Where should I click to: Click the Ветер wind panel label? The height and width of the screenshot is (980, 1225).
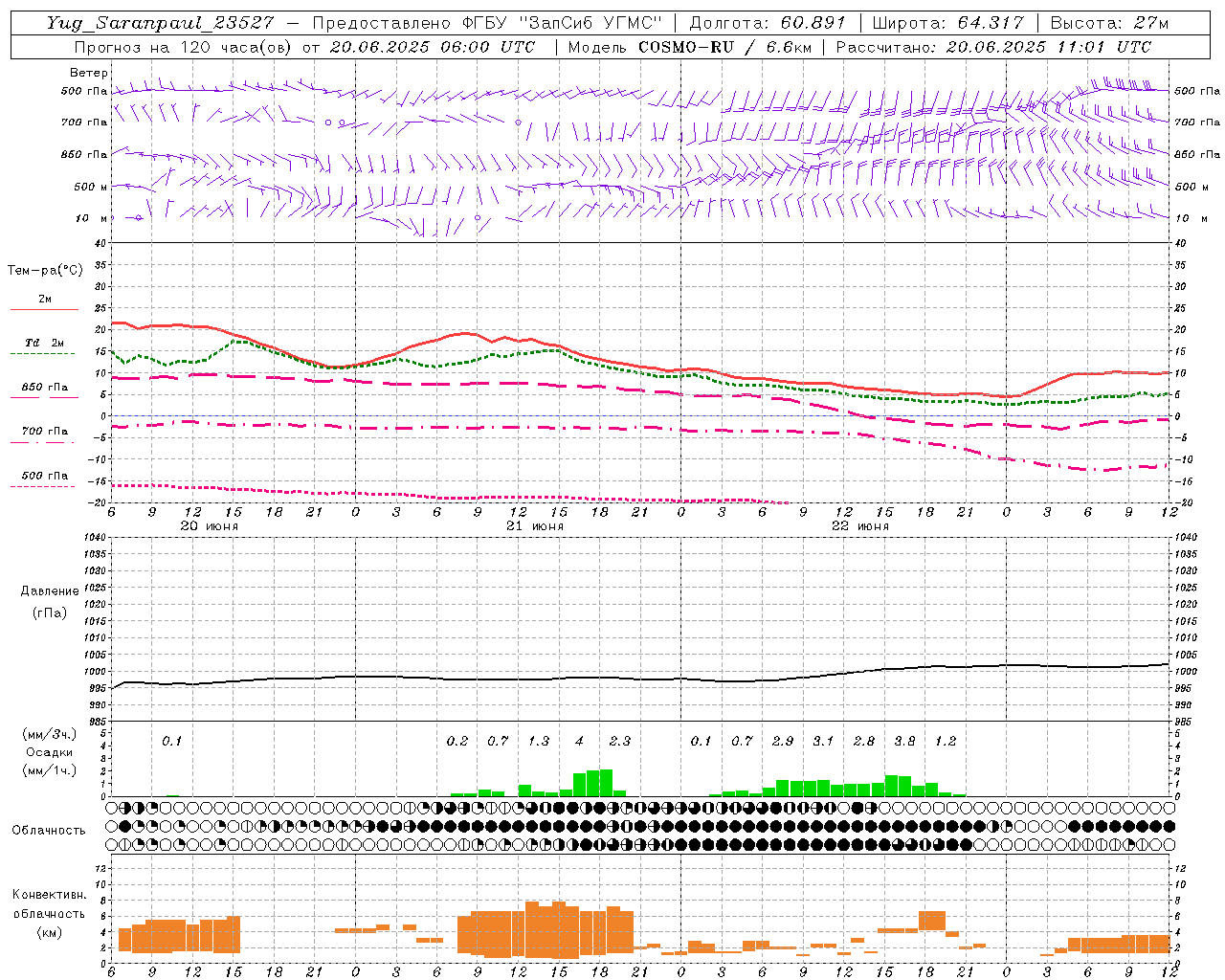point(88,73)
